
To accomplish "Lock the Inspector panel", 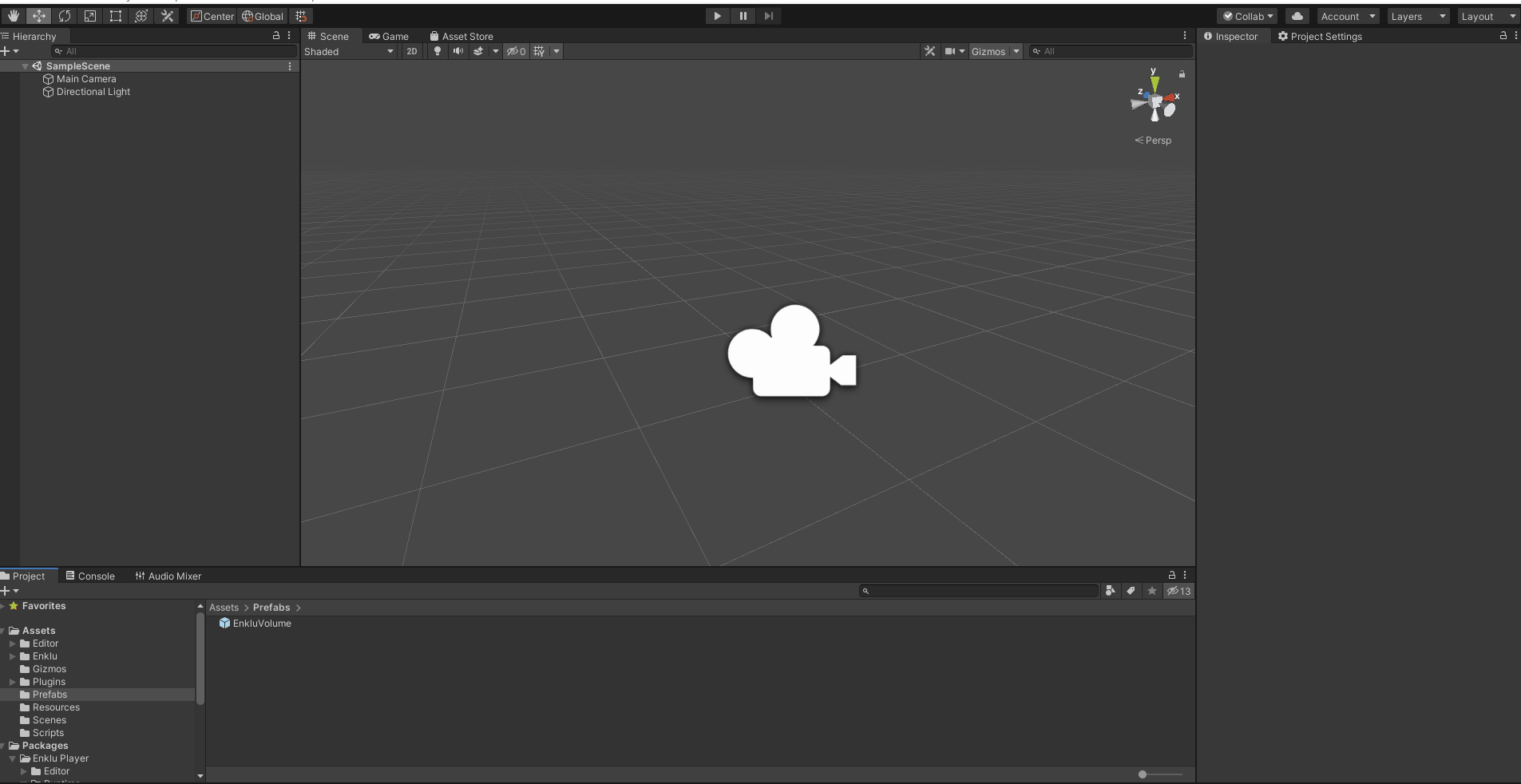I will (1503, 36).
